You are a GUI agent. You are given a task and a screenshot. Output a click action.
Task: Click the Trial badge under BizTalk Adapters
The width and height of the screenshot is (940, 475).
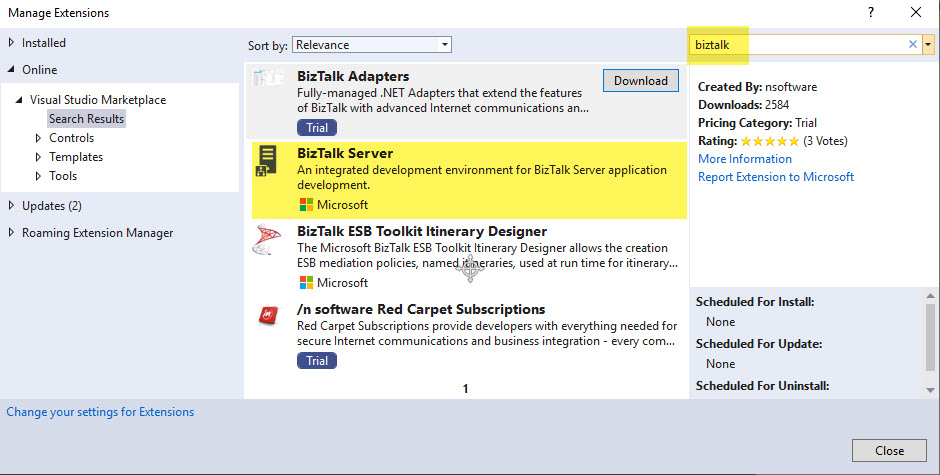(x=317, y=128)
